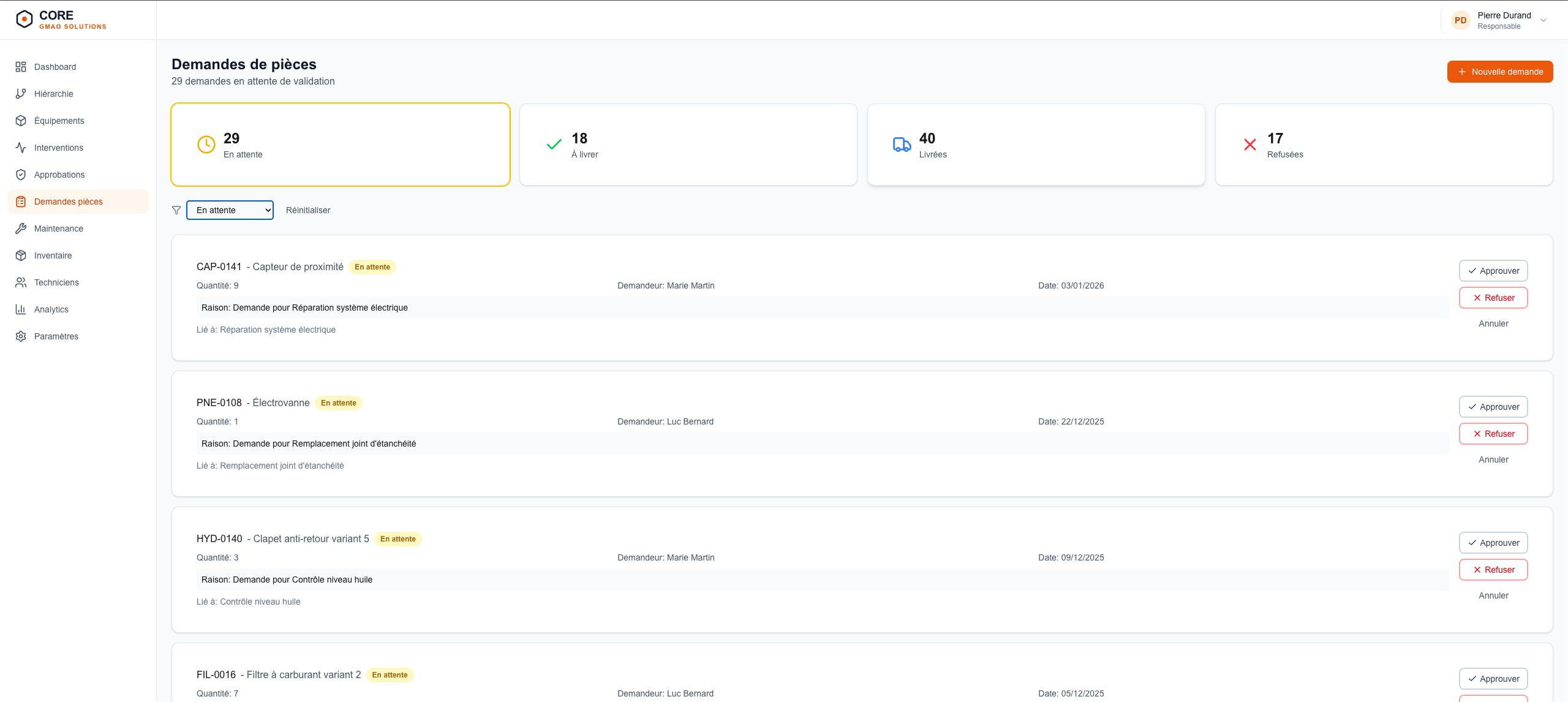Click the HYD-0140 reference code

click(x=219, y=539)
